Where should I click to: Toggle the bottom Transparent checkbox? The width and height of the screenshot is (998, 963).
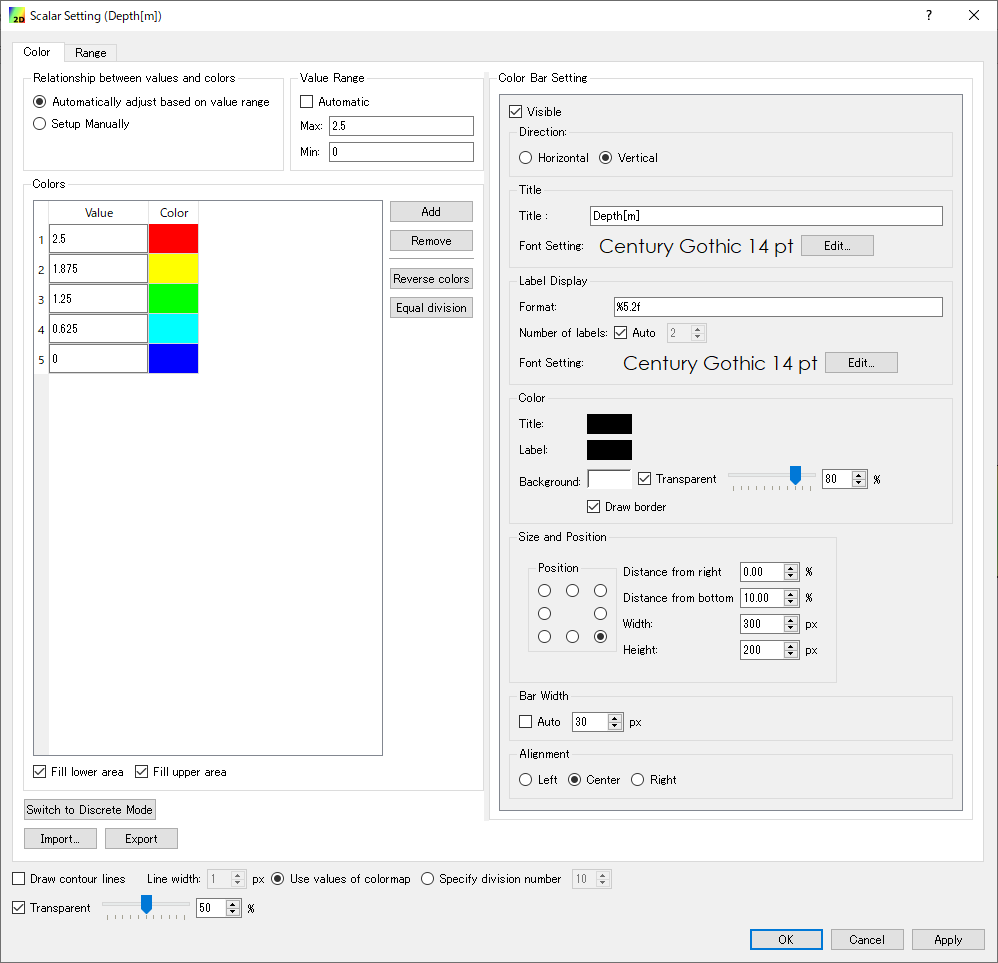19,908
